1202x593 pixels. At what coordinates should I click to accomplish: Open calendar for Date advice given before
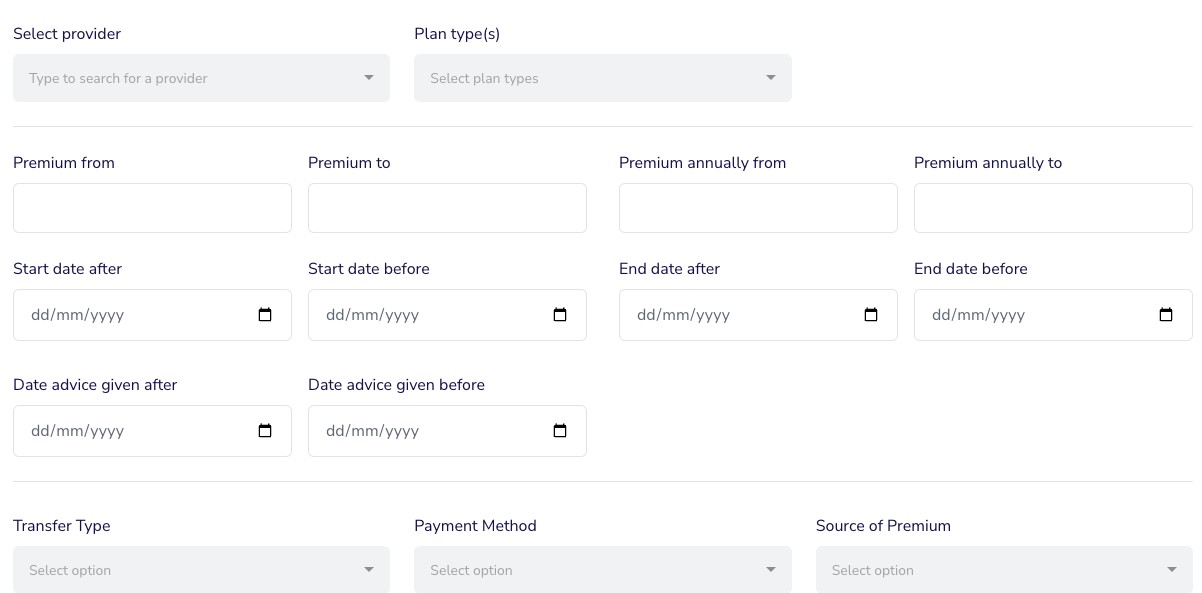point(560,431)
